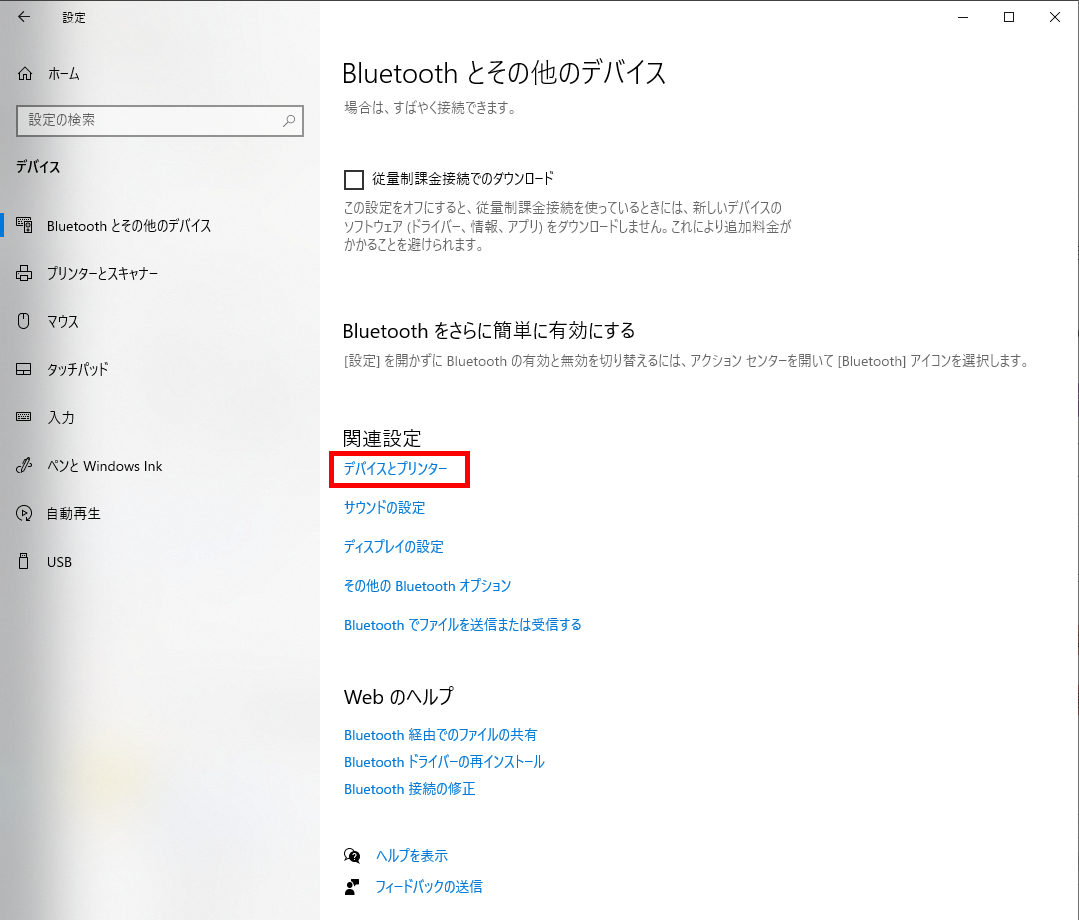
Task: Focus the 設定の検索 search field
Action: click(x=160, y=120)
